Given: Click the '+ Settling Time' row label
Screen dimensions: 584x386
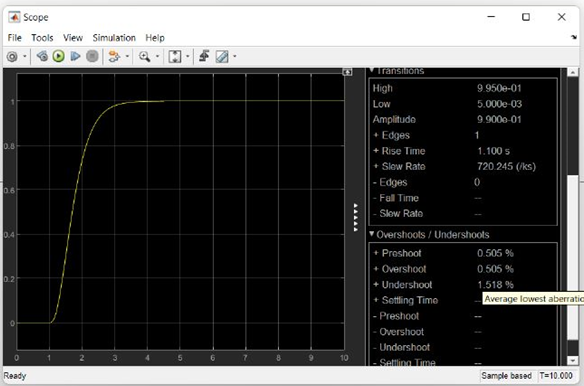Looking at the screenshot, I should point(406,300).
